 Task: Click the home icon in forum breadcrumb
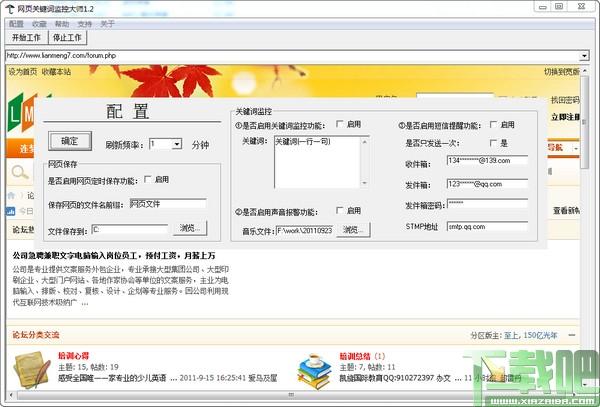(x=11, y=196)
